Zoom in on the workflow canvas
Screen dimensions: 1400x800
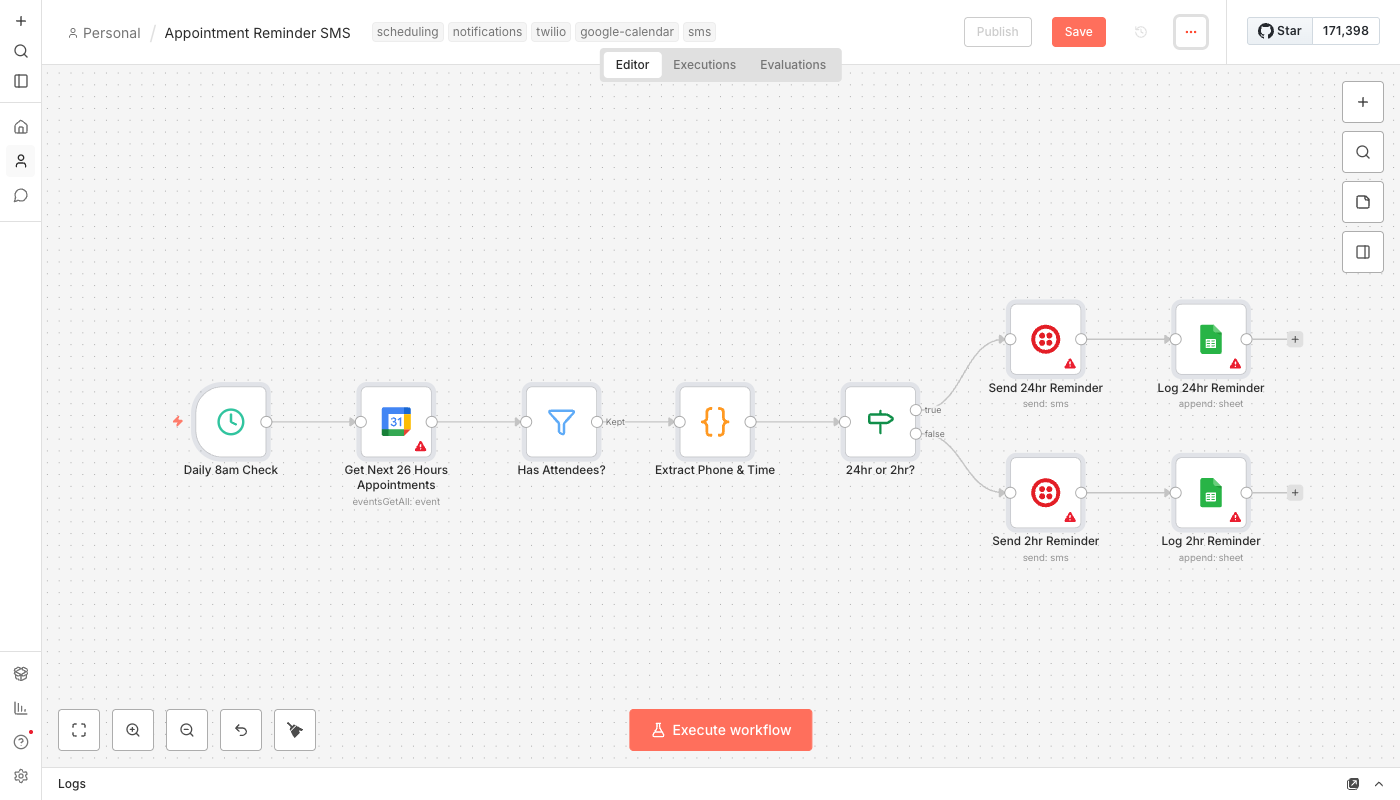(x=133, y=730)
